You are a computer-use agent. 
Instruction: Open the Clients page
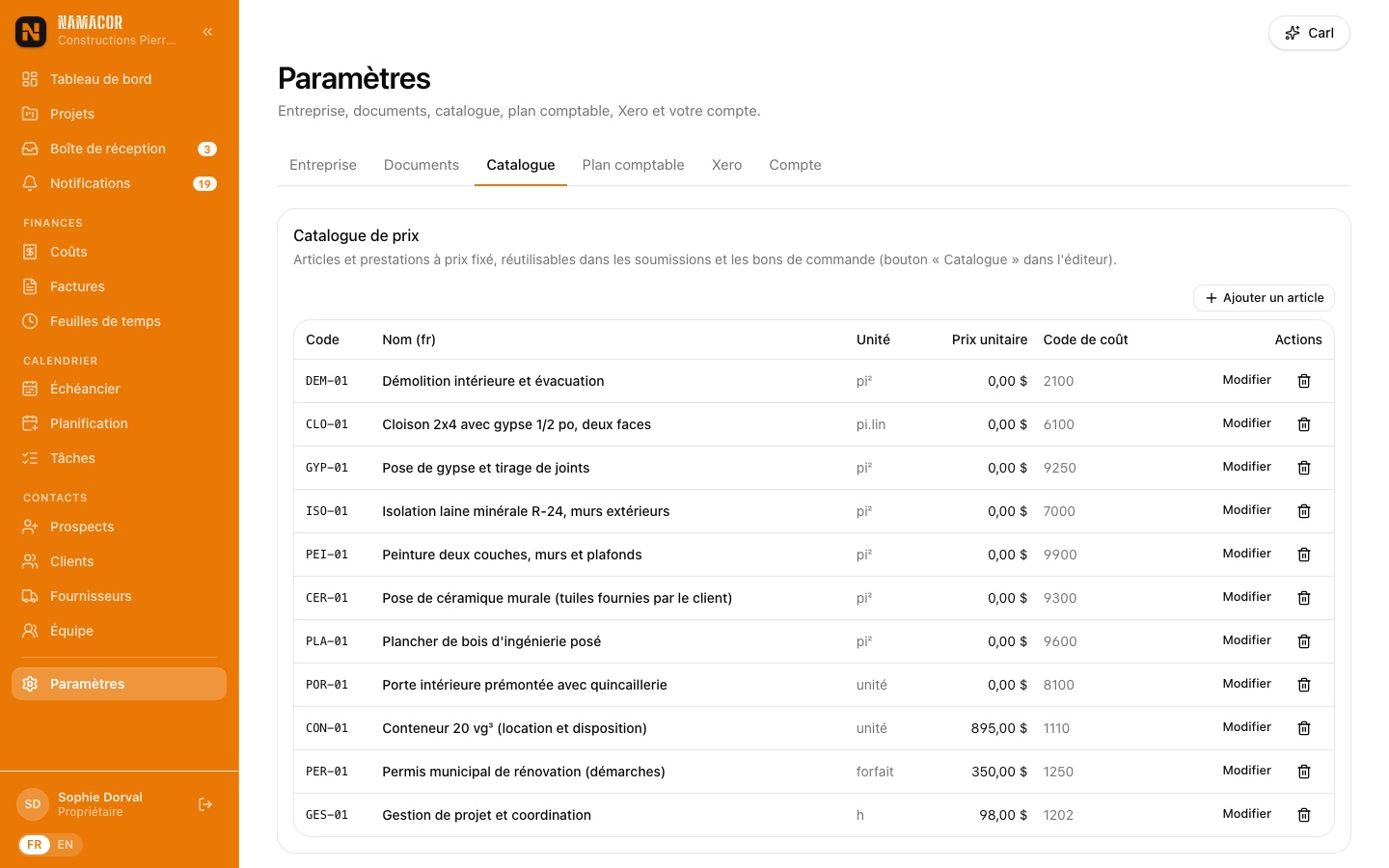pyautogui.click(x=119, y=561)
